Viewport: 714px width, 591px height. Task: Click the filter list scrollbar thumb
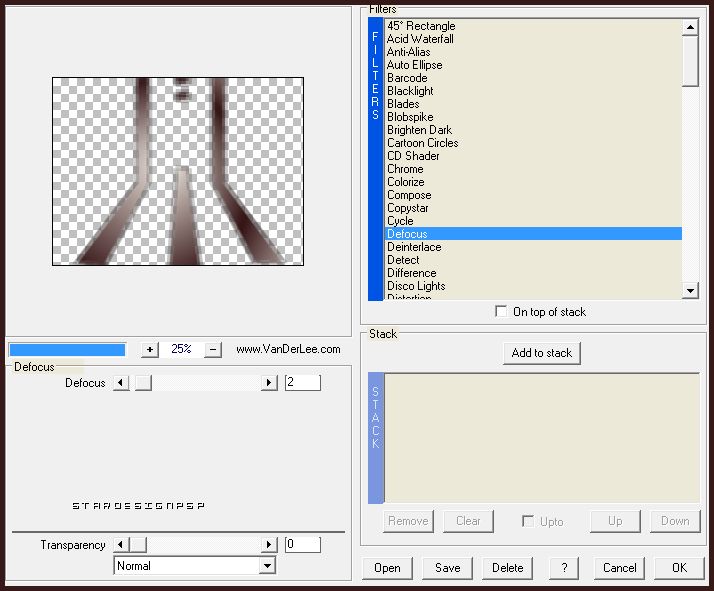pyautogui.click(x=690, y=61)
